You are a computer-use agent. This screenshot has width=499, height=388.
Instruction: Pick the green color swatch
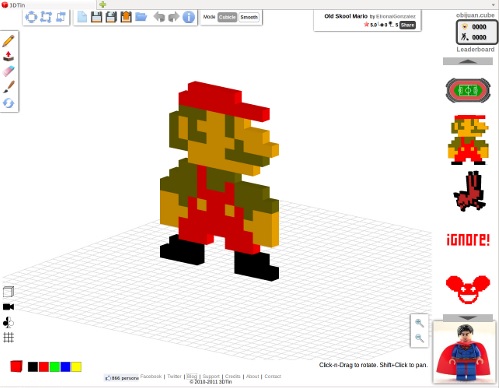click(x=55, y=367)
